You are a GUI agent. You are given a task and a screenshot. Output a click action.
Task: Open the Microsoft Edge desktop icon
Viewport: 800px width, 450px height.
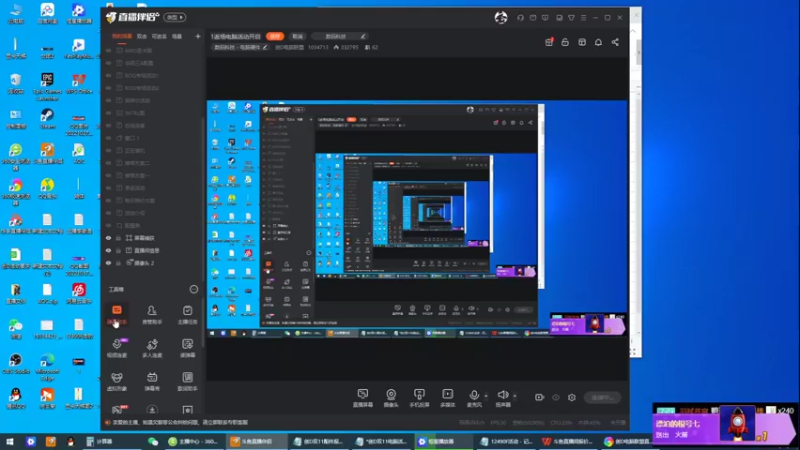(47, 366)
